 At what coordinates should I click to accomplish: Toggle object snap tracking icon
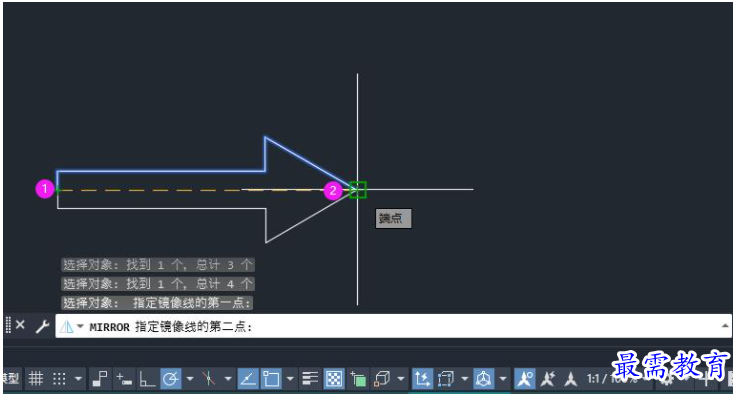(248, 379)
